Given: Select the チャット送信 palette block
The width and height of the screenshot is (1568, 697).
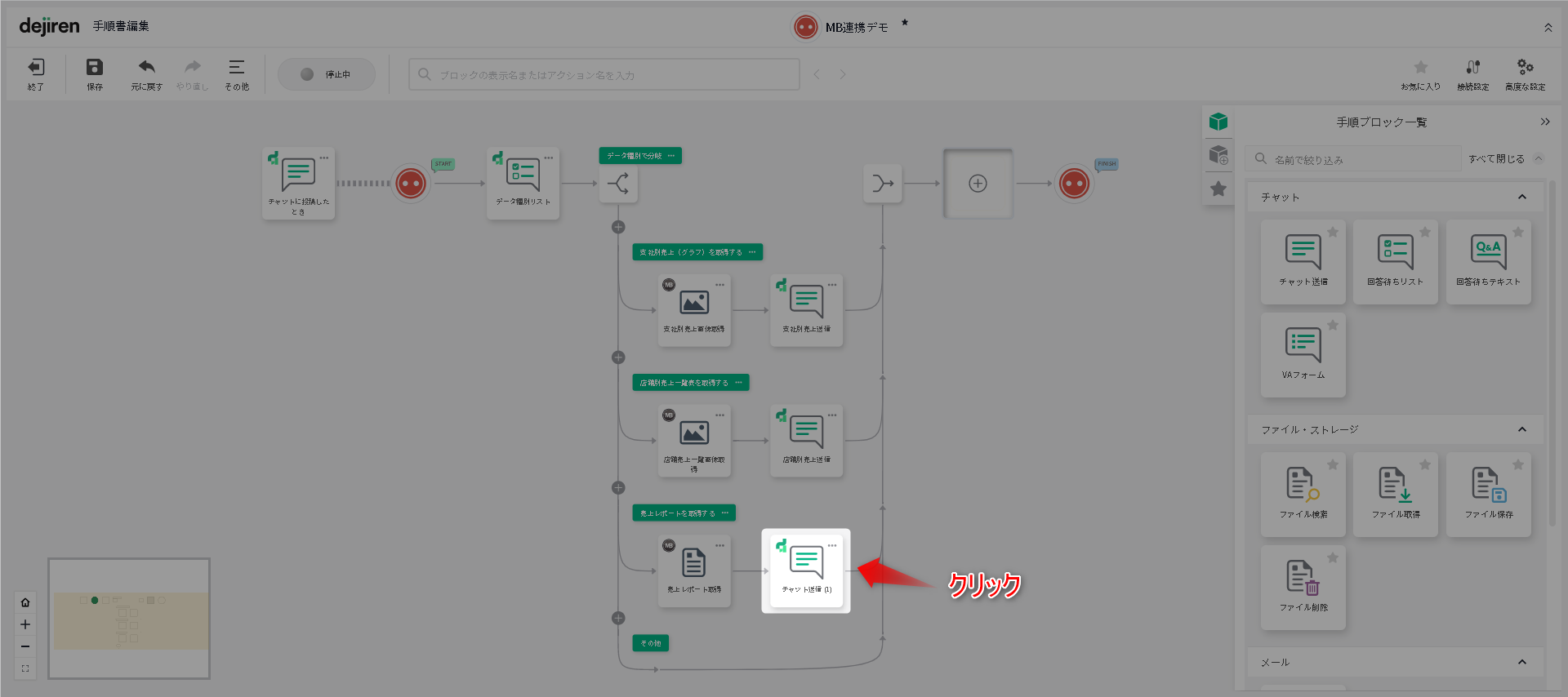Looking at the screenshot, I should pos(1303,262).
